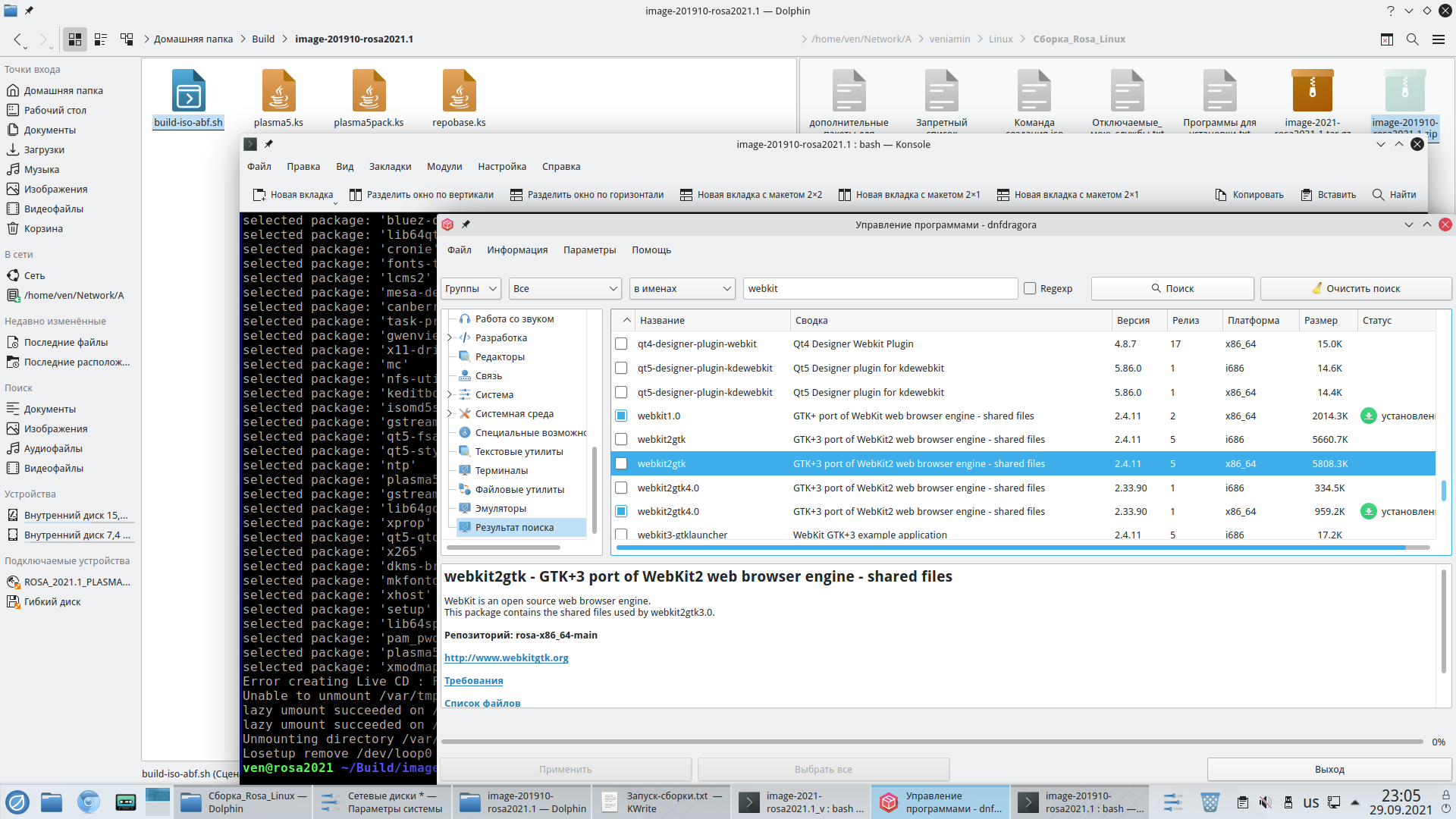1456x819 pixels.
Task: Toggle the Regexp checkbox
Action: click(1030, 289)
